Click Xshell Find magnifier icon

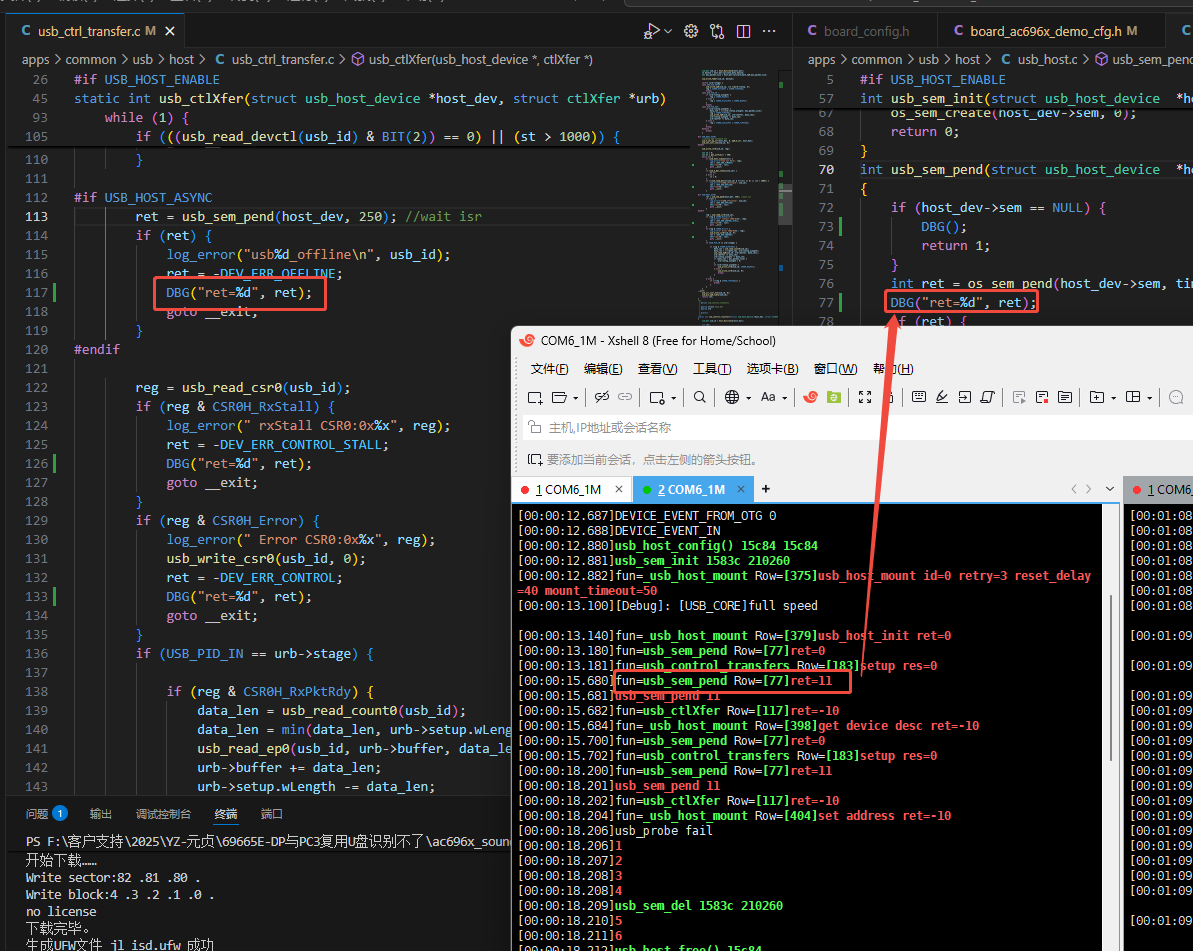pos(700,397)
